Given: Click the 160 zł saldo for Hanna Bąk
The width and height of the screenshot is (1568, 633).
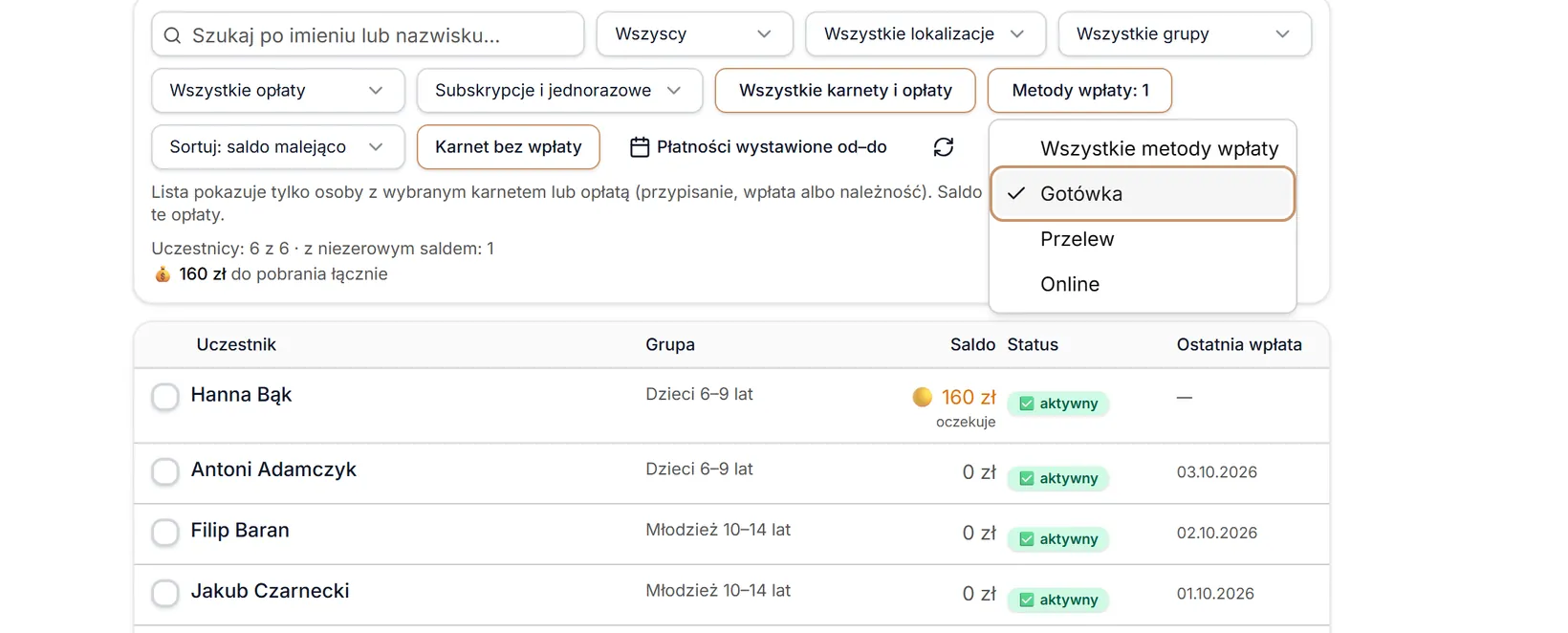Looking at the screenshot, I should tap(969, 397).
